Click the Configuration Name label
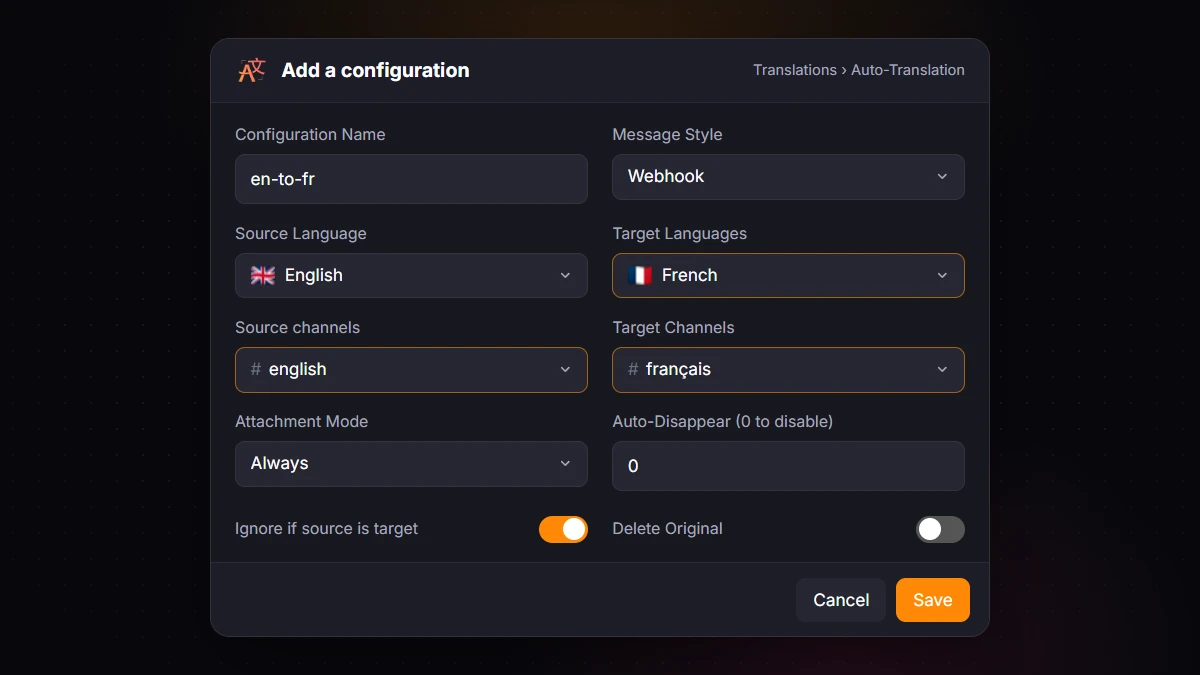Screen dimensions: 1200x675 tap(310, 135)
